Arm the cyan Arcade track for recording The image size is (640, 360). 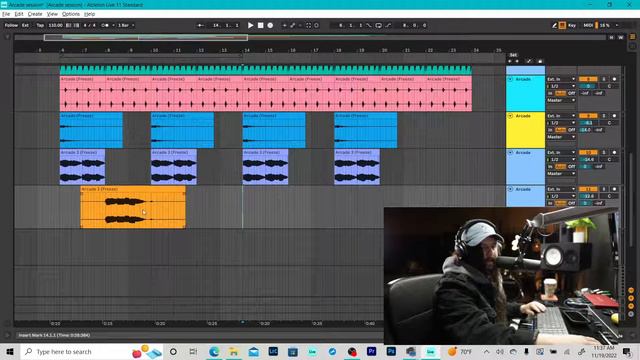click(x=614, y=79)
